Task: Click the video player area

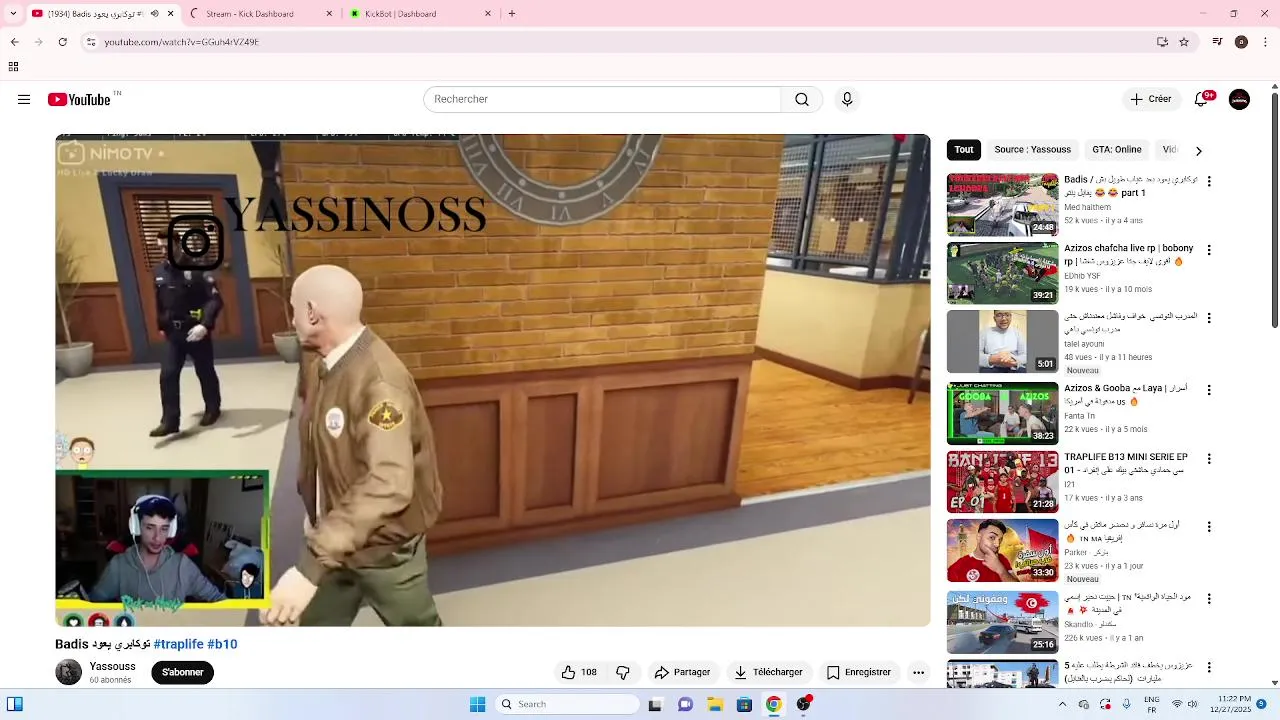Action: (x=492, y=380)
